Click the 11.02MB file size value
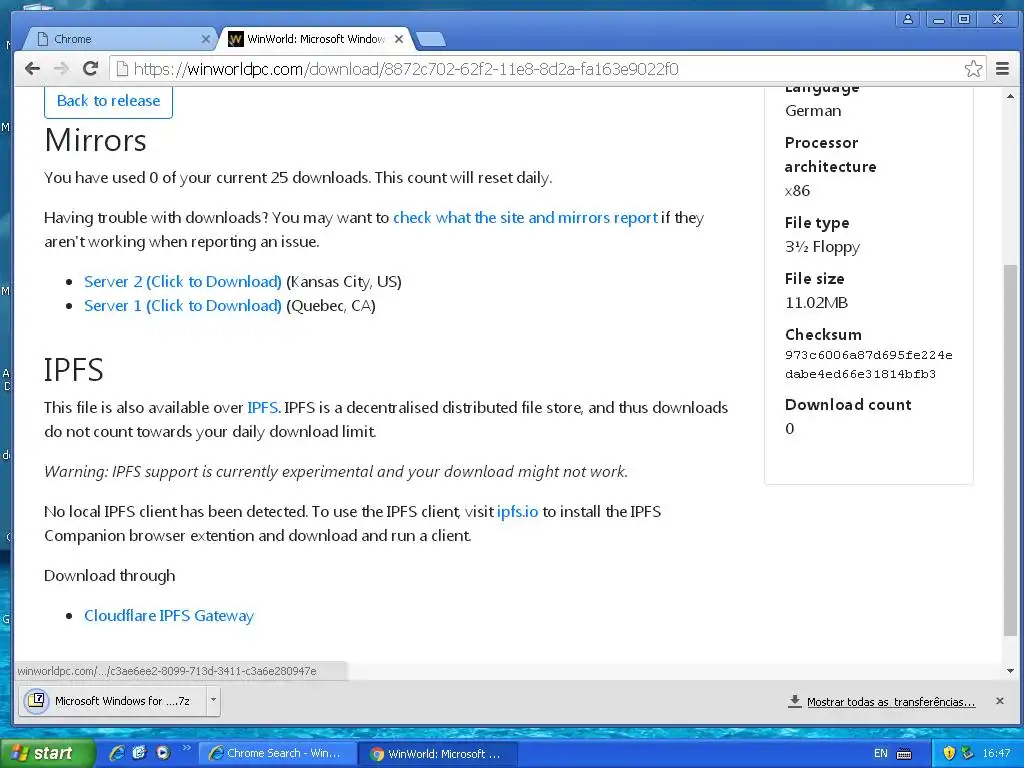1024x768 pixels. pyautogui.click(x=816, y=302)
